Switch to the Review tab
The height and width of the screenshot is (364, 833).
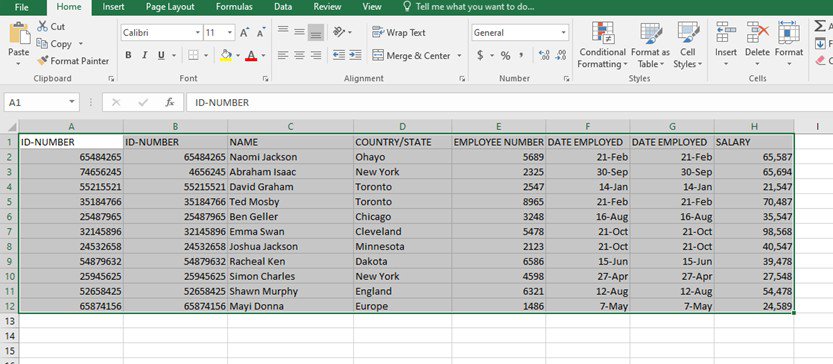[x=327, y=7]
